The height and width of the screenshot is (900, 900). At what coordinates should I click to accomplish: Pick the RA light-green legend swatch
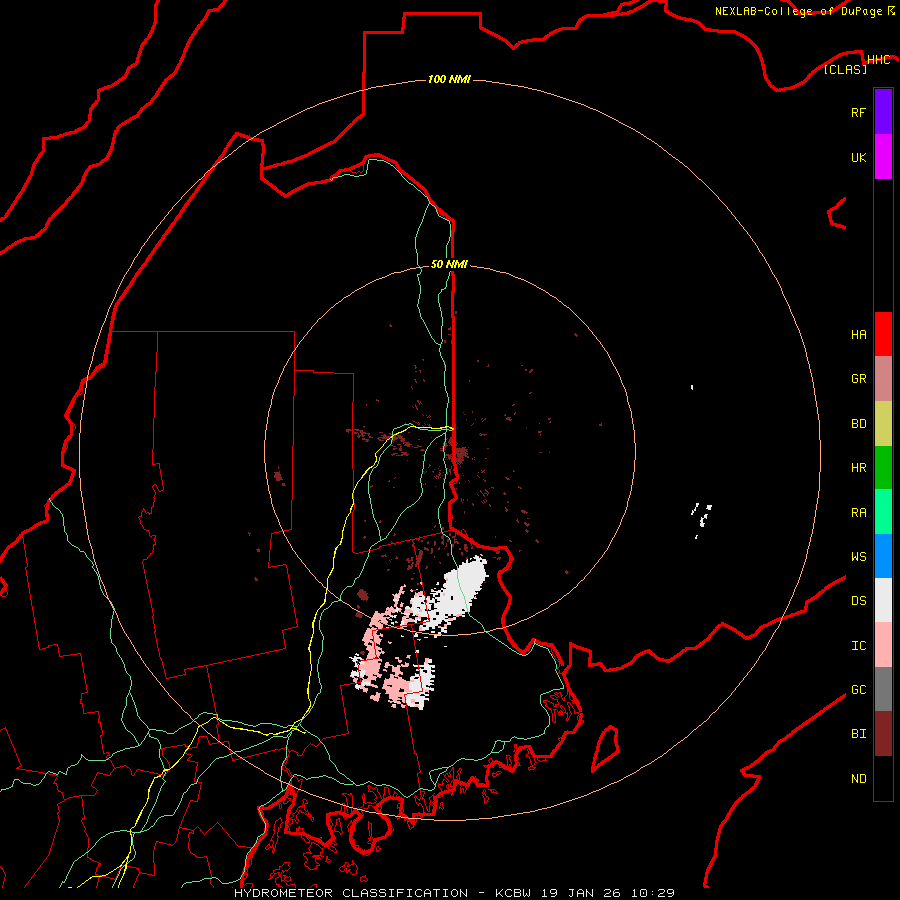[883, 512]
